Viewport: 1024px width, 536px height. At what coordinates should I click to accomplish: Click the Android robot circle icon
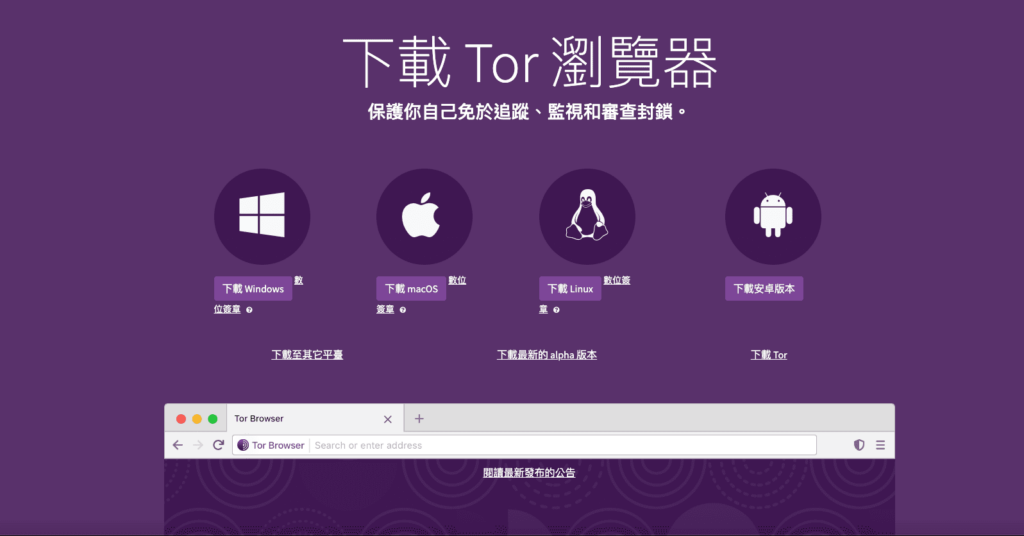click(x=773, y=217)
